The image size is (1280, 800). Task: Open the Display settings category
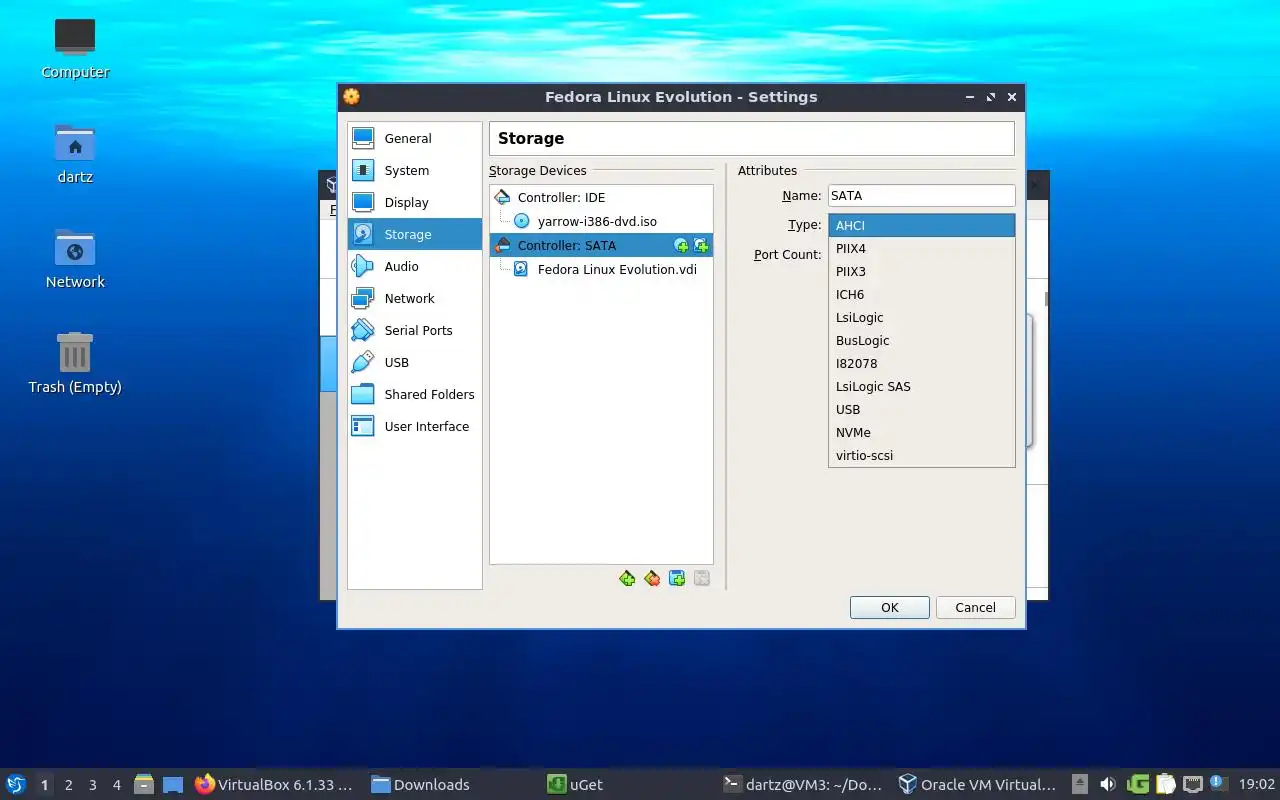point(415,202)
